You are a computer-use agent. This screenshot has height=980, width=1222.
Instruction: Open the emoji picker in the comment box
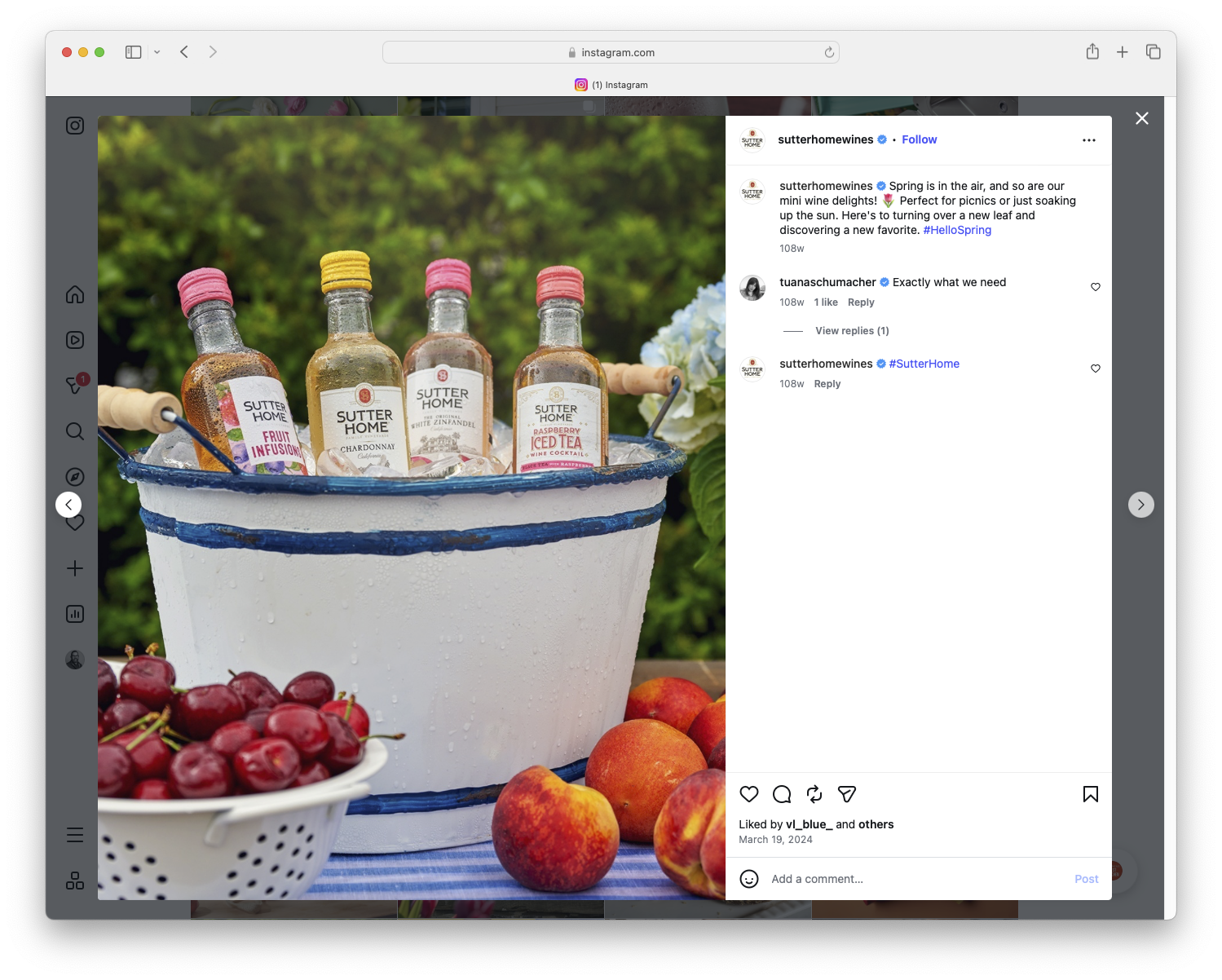749,879
